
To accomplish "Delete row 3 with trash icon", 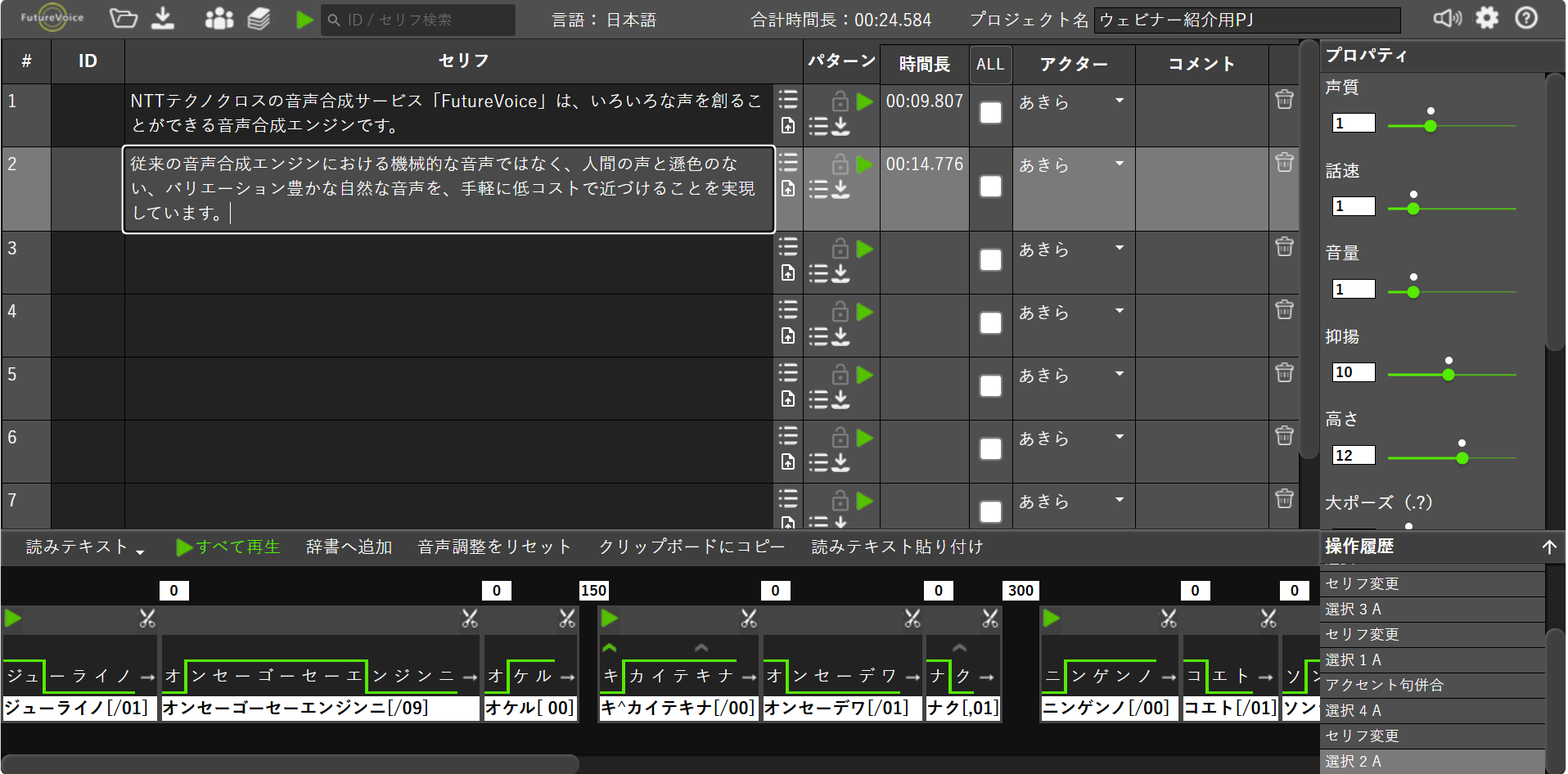I will [1284, 246].
